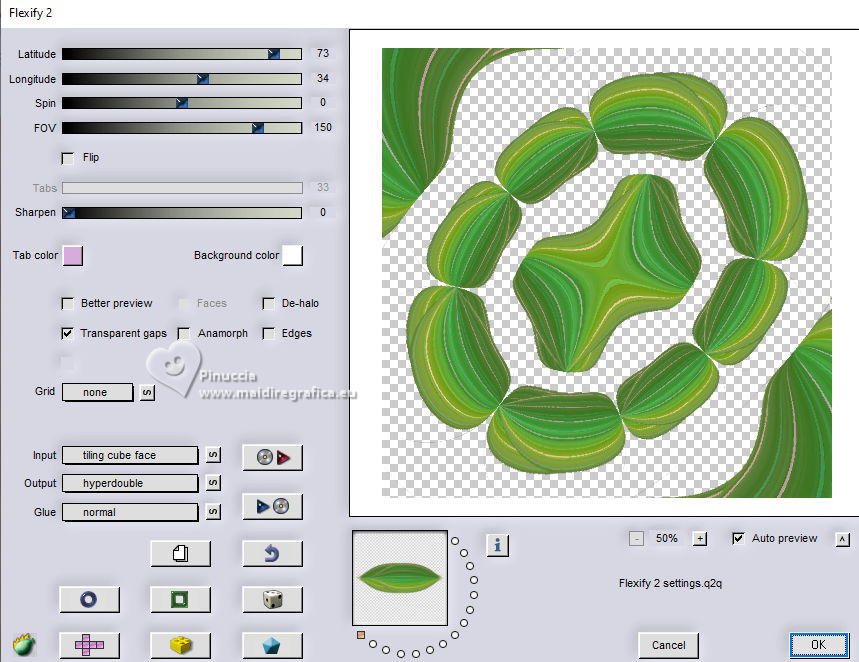Click the OK button
This screenshot has width=859, height=662.
click(x=819, y=644)
